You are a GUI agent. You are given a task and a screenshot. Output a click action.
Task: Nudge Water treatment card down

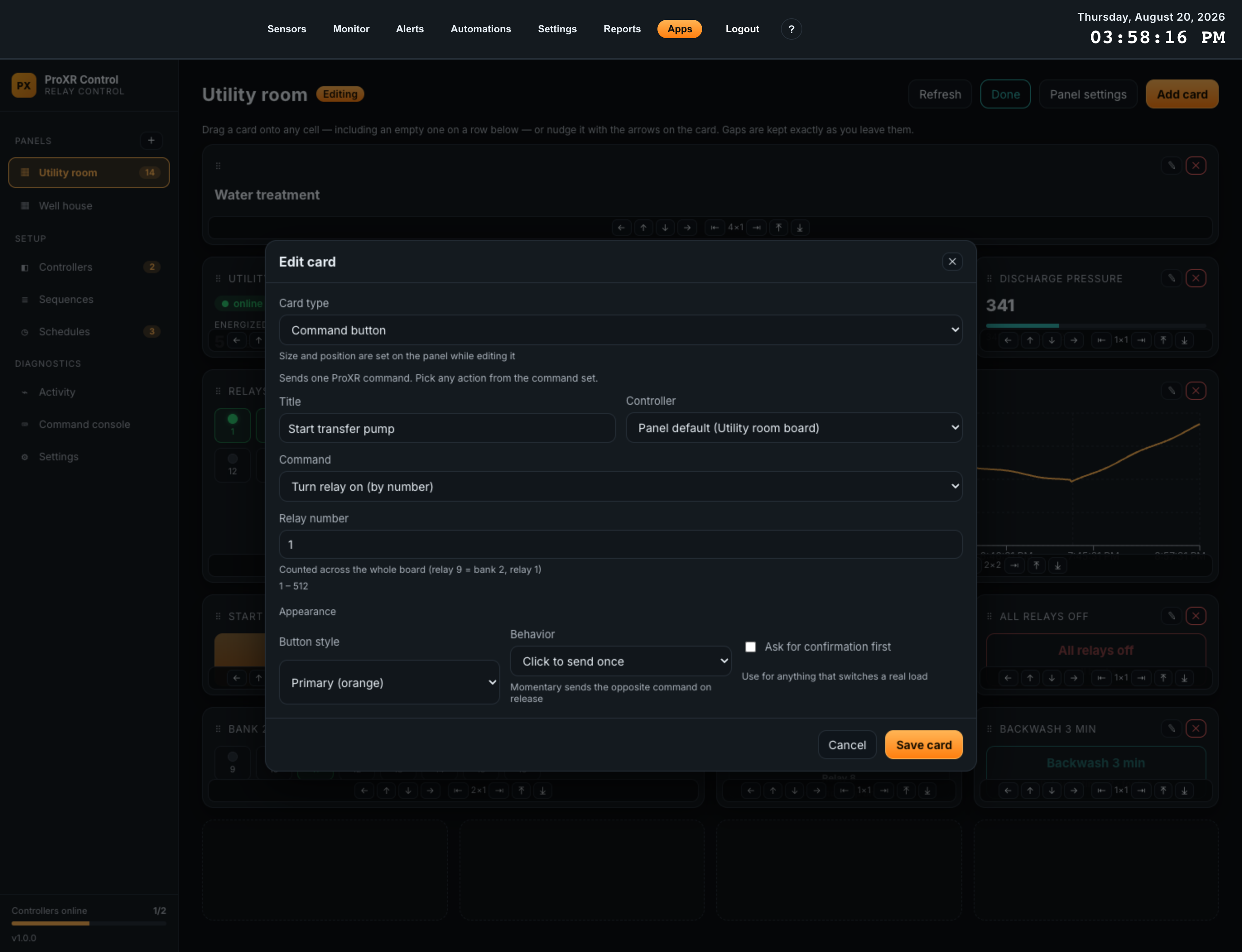pyautogui.click(x=665, y=227)
